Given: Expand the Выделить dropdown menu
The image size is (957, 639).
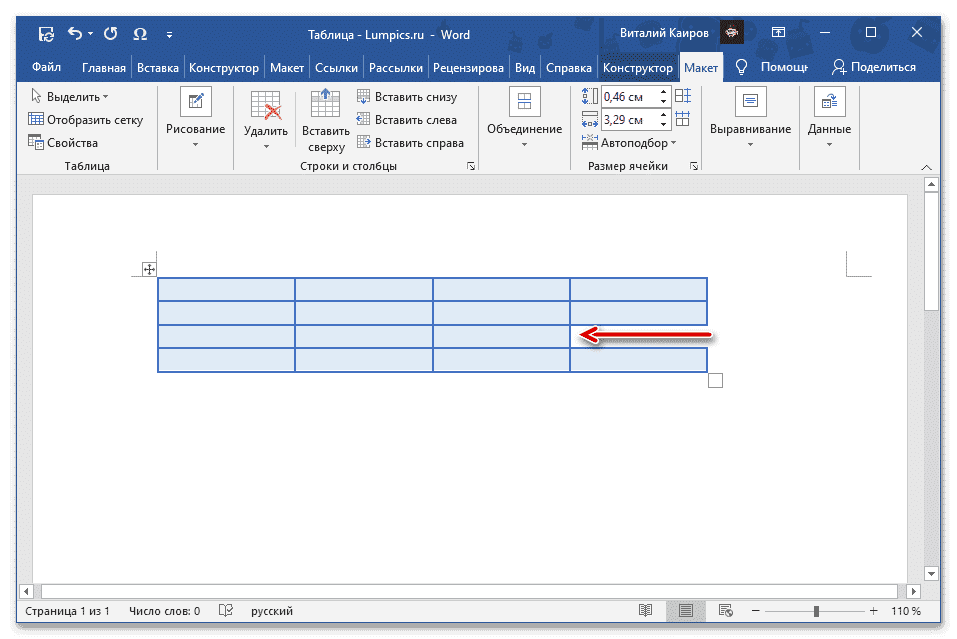Looking at the screenshot, I should coord(70,97).
